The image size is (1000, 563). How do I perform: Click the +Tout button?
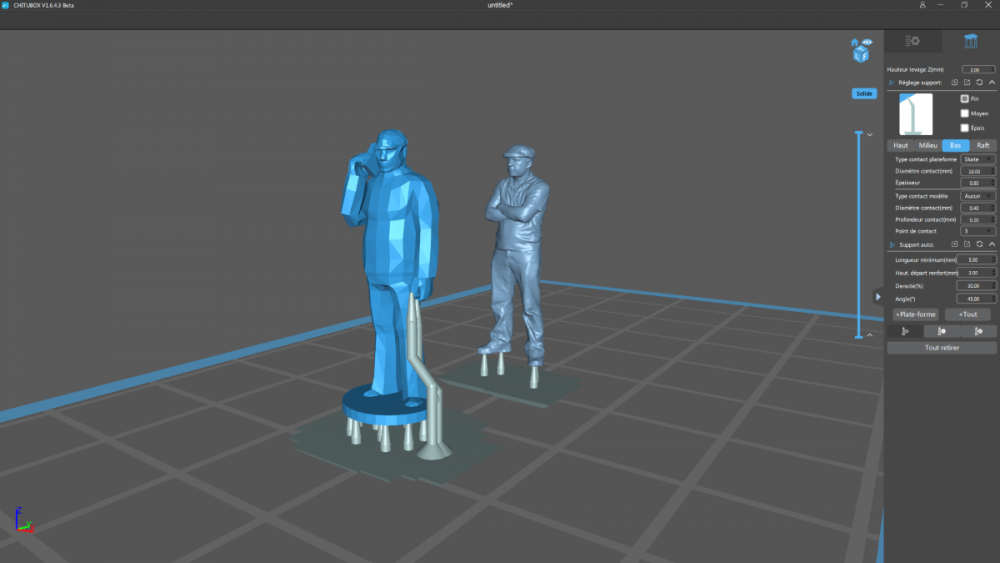(967, 314)
